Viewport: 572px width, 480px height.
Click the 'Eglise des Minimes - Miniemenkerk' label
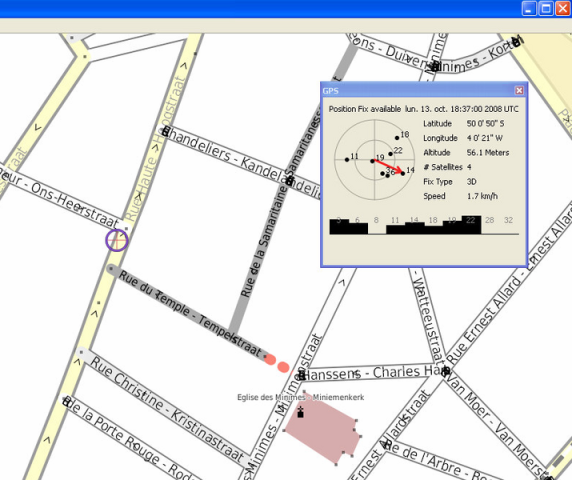click(x=301, y=397)
